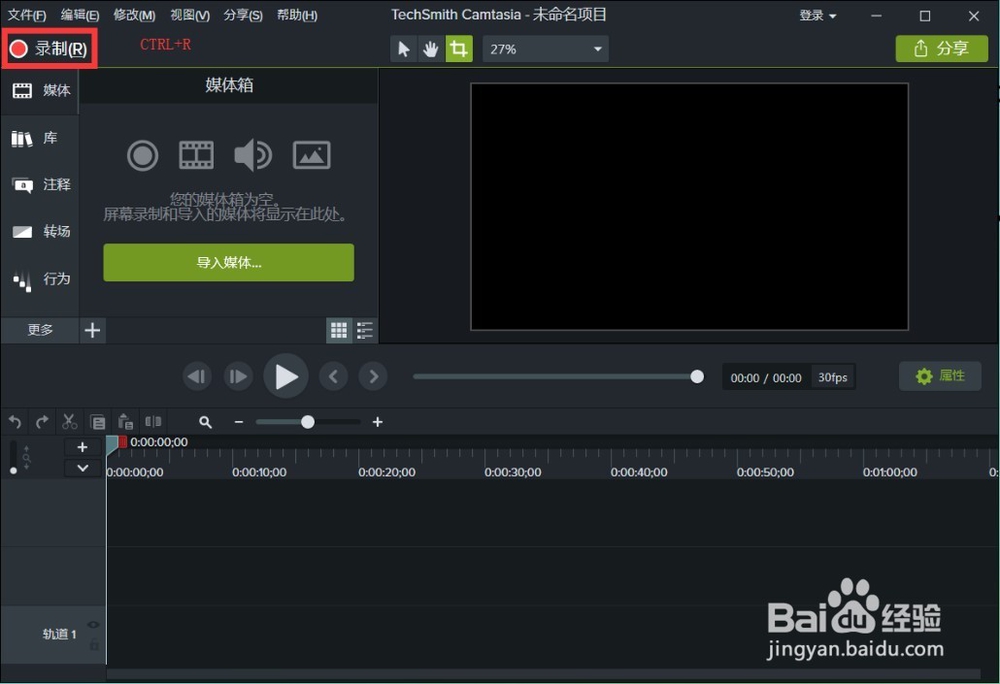Open the 行为 behaviors tab
This screenshot has width=1000, height=684.
(x=40, y=279)
